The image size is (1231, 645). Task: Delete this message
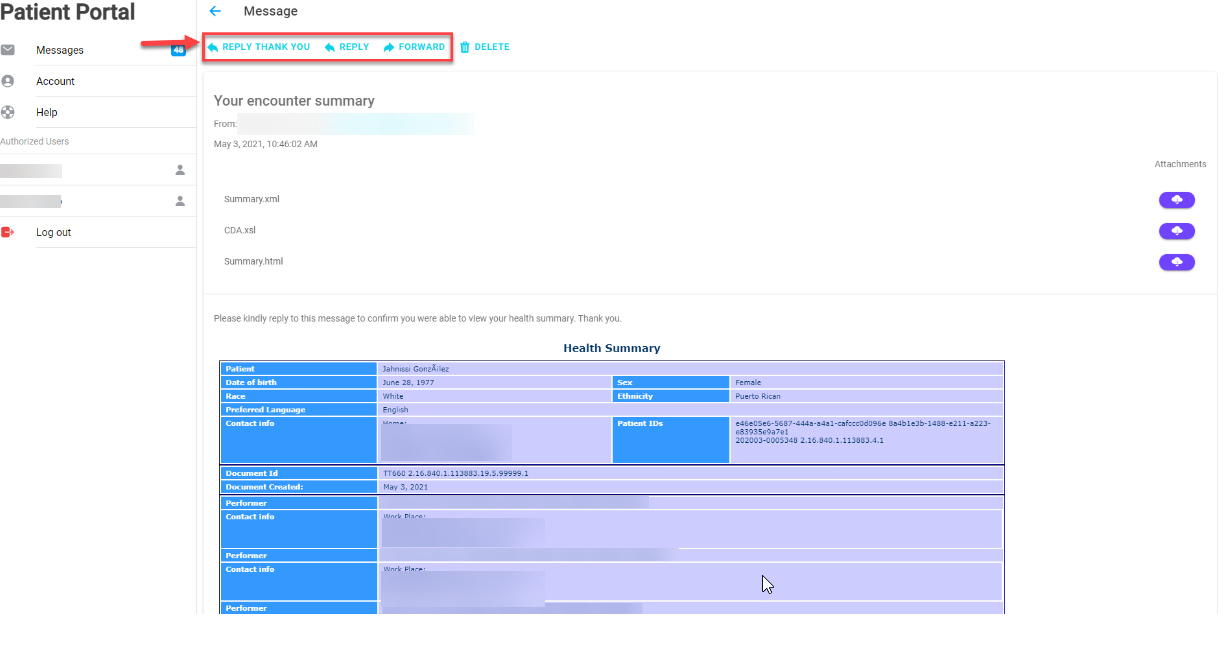[485, 47]
